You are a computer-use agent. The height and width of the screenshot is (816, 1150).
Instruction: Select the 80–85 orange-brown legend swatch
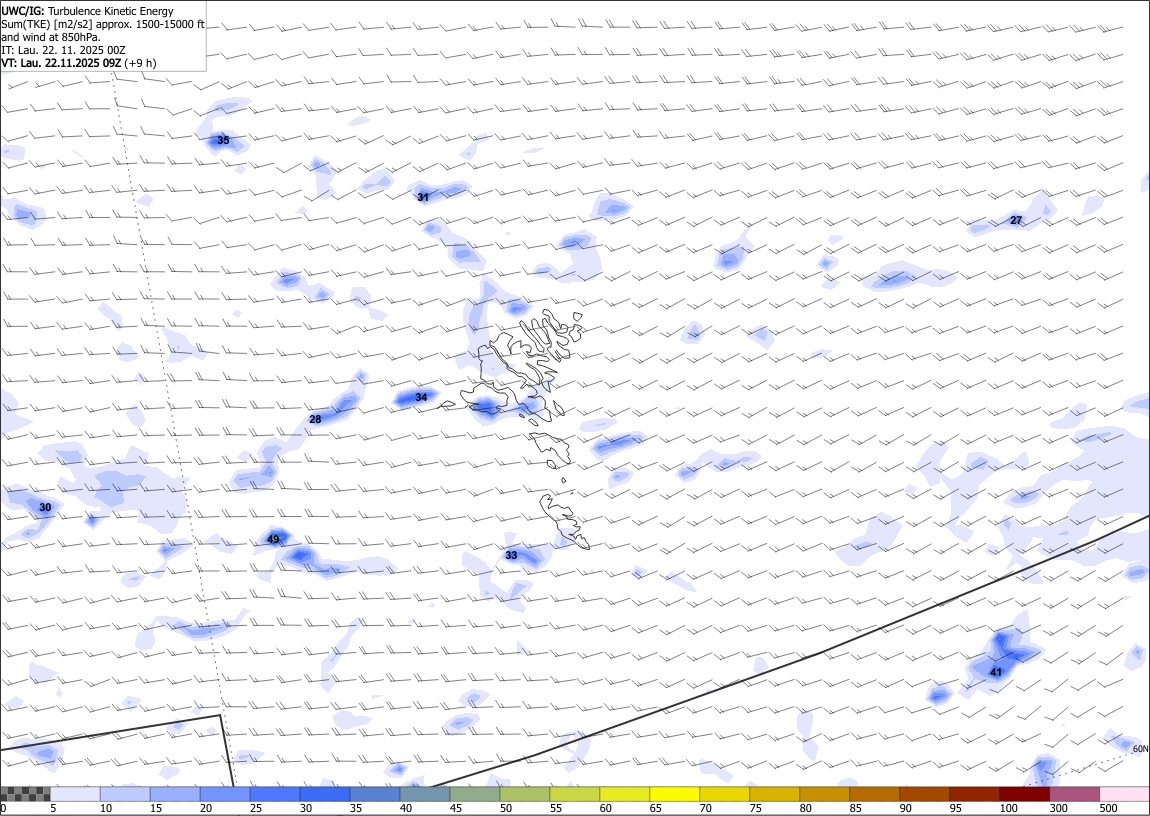click(x=824, y=794)
